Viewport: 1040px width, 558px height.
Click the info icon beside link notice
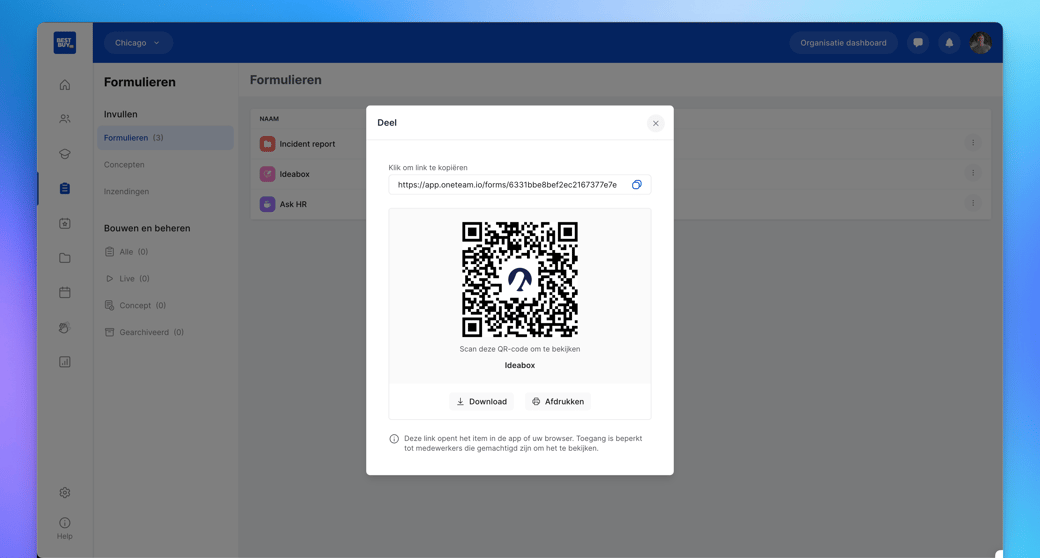click(394, 439)
